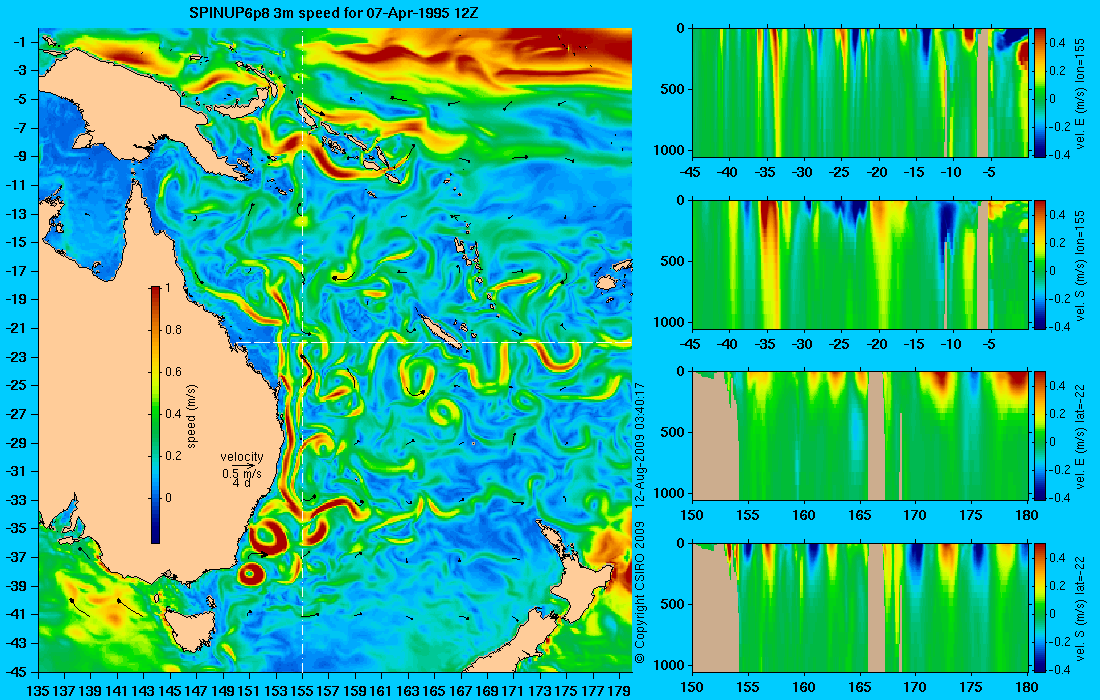Click the '12-Aug-2009 03:40:17' timestamp
Image resolution: width=1100 pixels, height=700 pixels.
click(x=639, y=445)
